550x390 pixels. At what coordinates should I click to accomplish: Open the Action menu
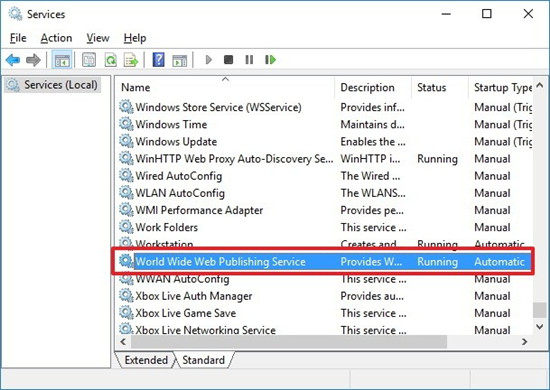pyautogui.click(x=56, y=38)
